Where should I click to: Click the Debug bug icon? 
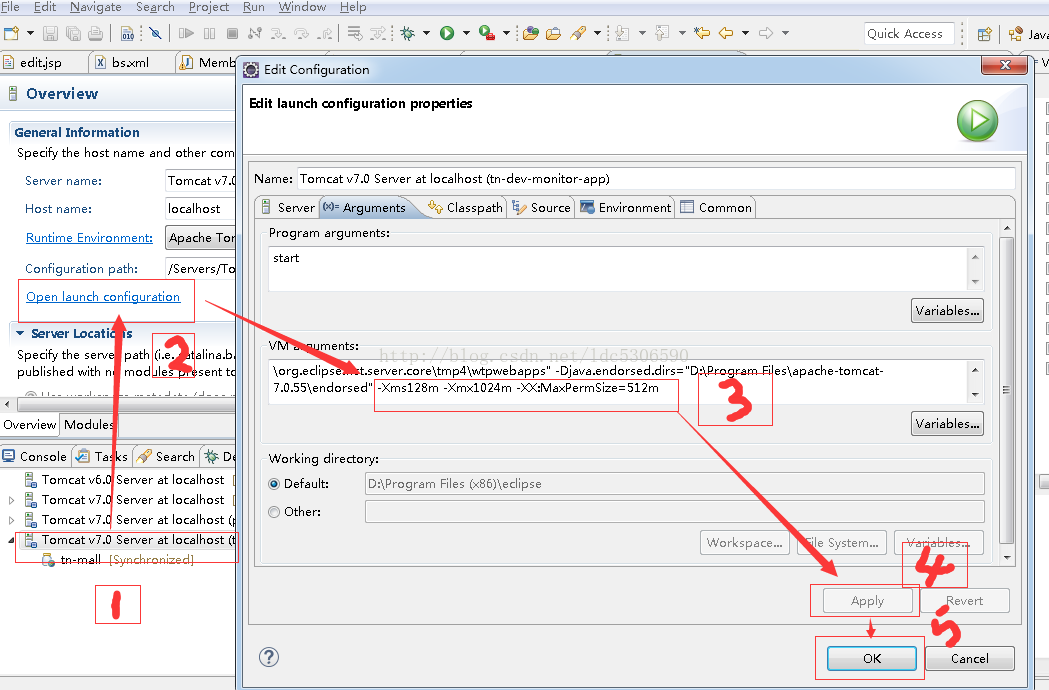[x=407, y=33]
